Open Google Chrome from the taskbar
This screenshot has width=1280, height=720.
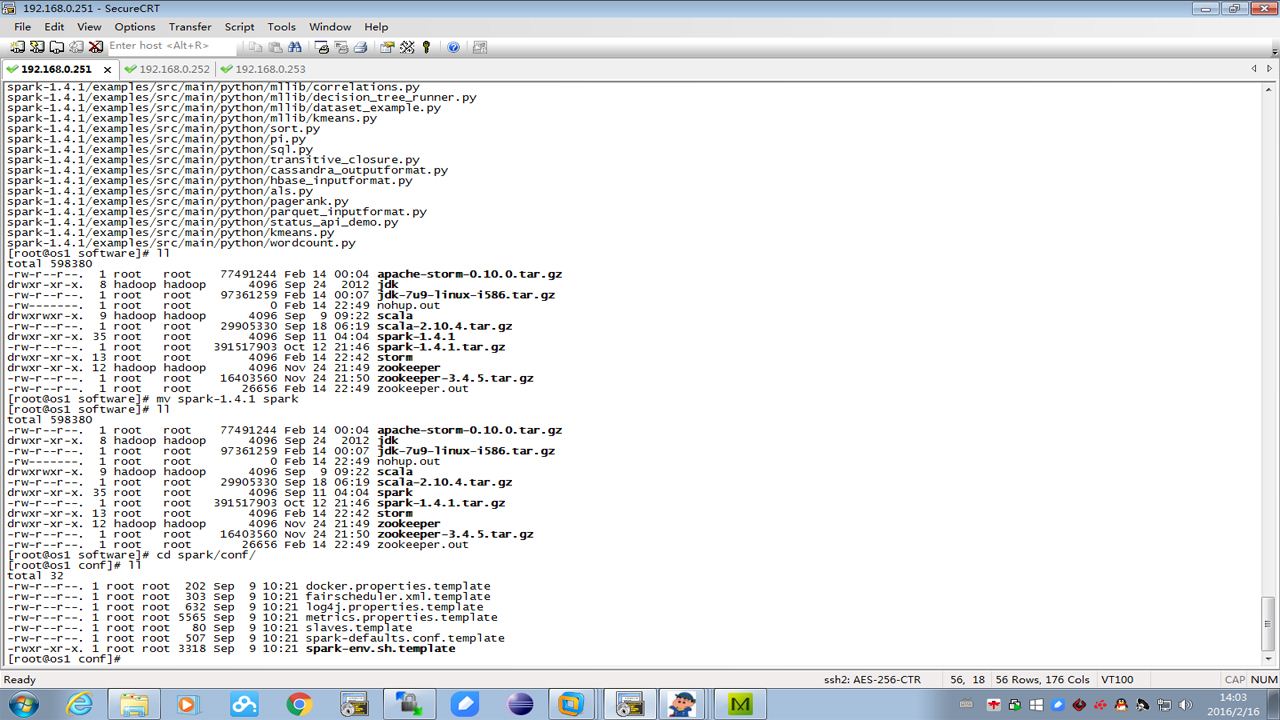coord(299,704)
